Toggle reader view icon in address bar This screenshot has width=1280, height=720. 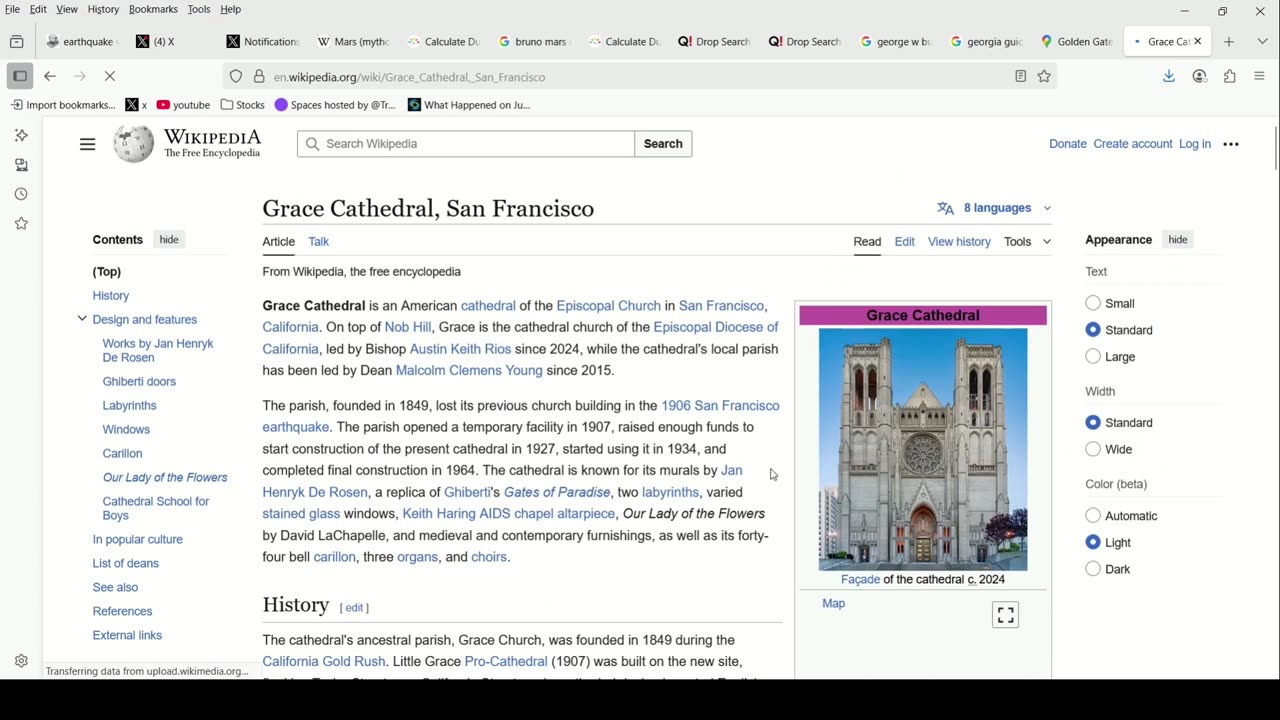pyautogui.click(x=1020, y=76)
